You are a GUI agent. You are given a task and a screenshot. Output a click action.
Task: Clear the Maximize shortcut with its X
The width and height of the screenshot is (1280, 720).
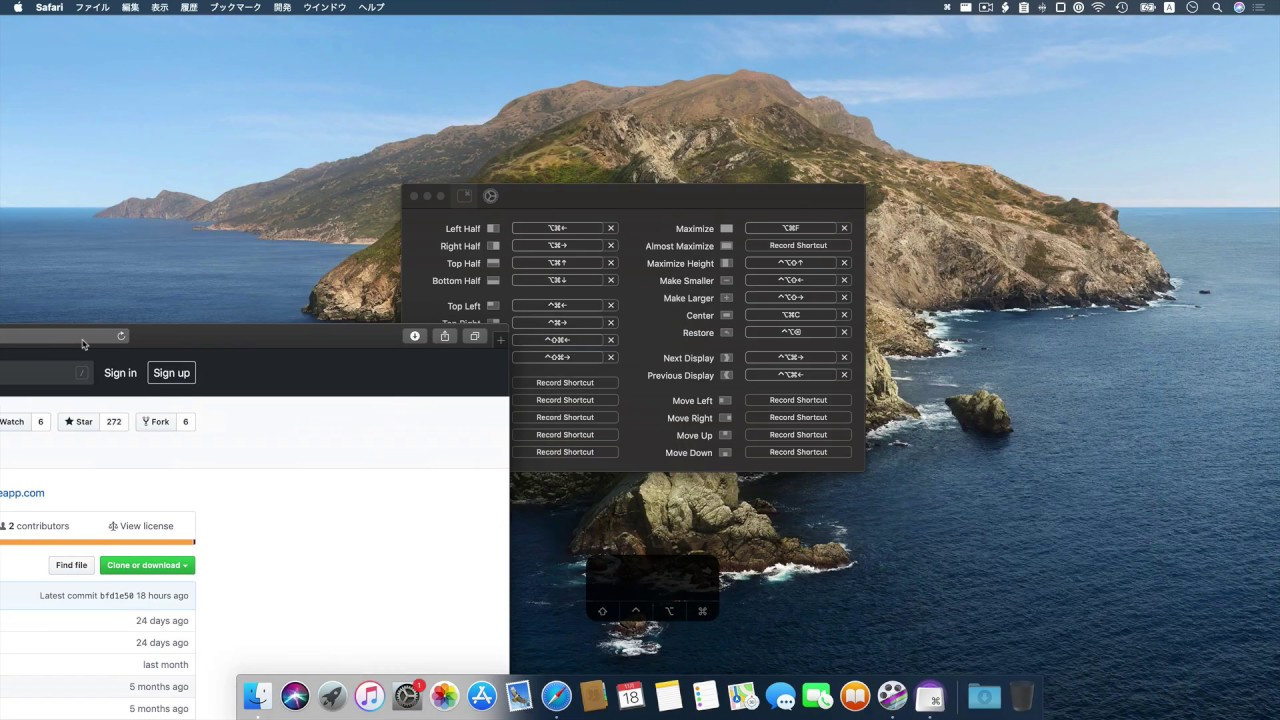pos(844,228)
